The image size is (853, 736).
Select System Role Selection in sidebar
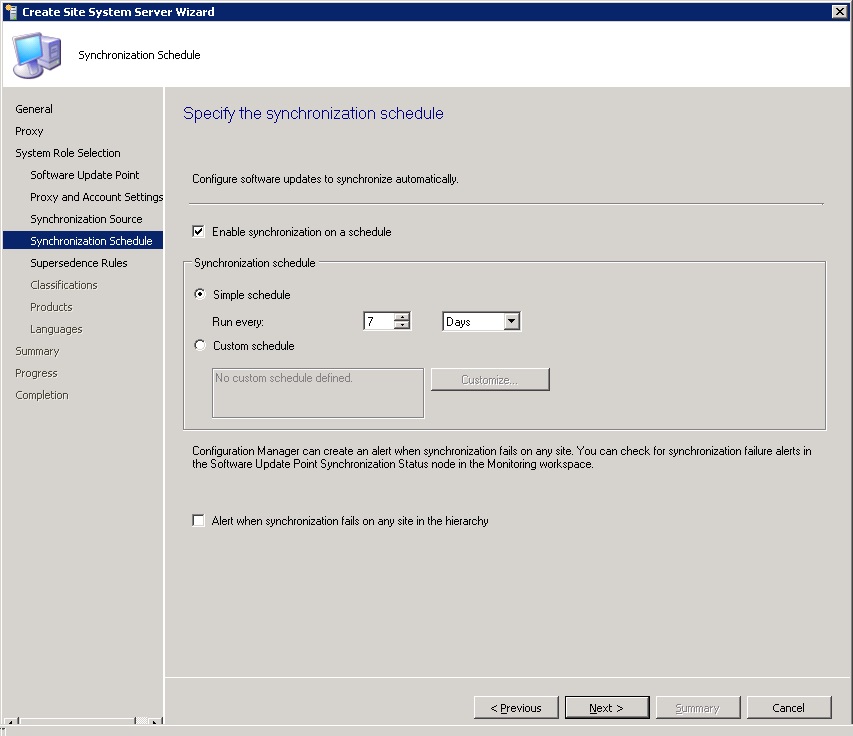[67, 153]
